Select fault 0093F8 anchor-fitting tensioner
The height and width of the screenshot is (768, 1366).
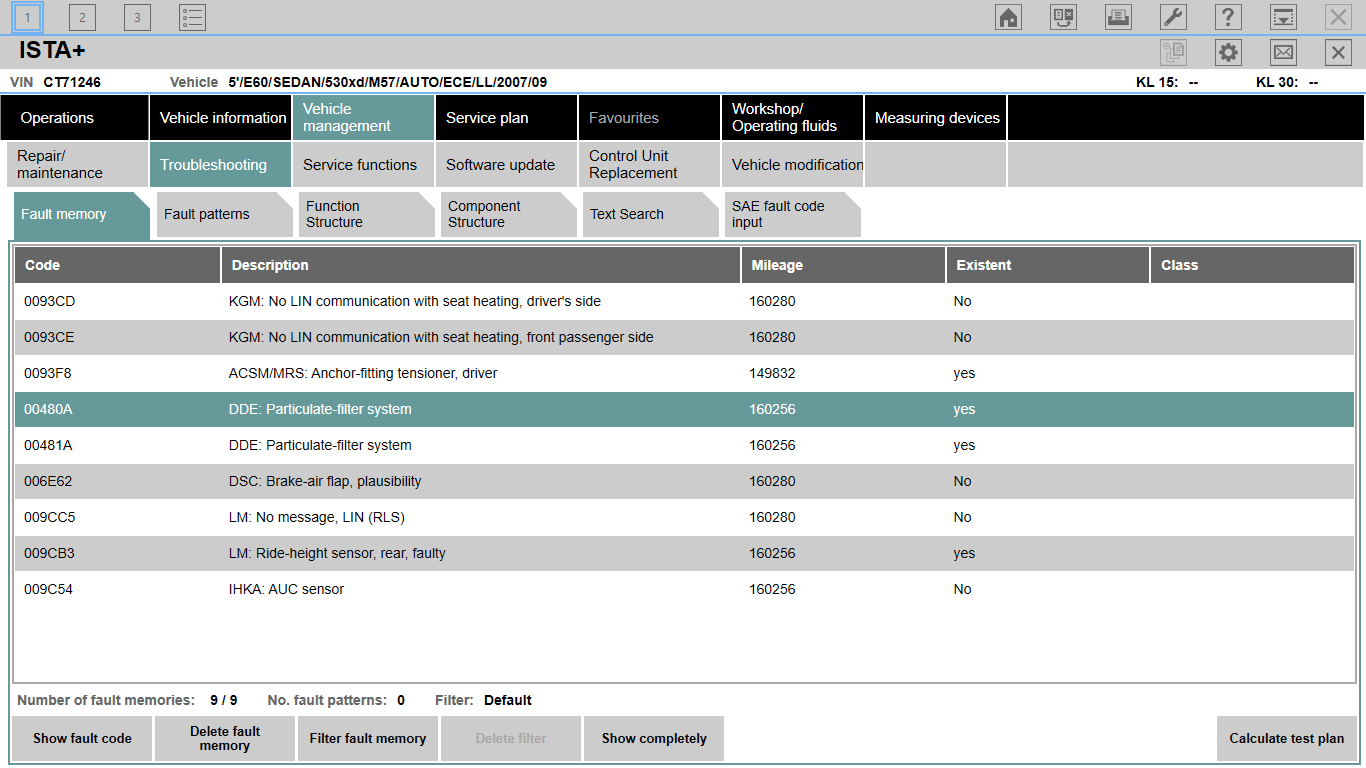(x=685, y=373)
